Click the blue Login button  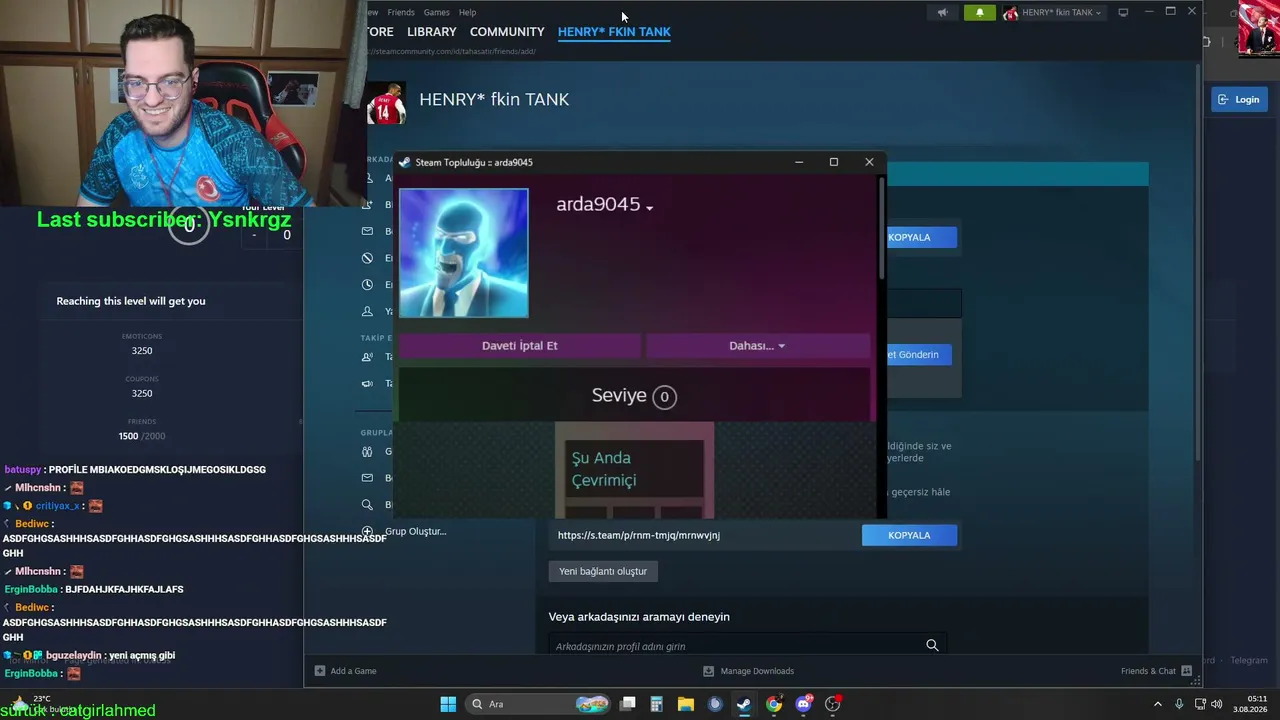point(1239,99)
